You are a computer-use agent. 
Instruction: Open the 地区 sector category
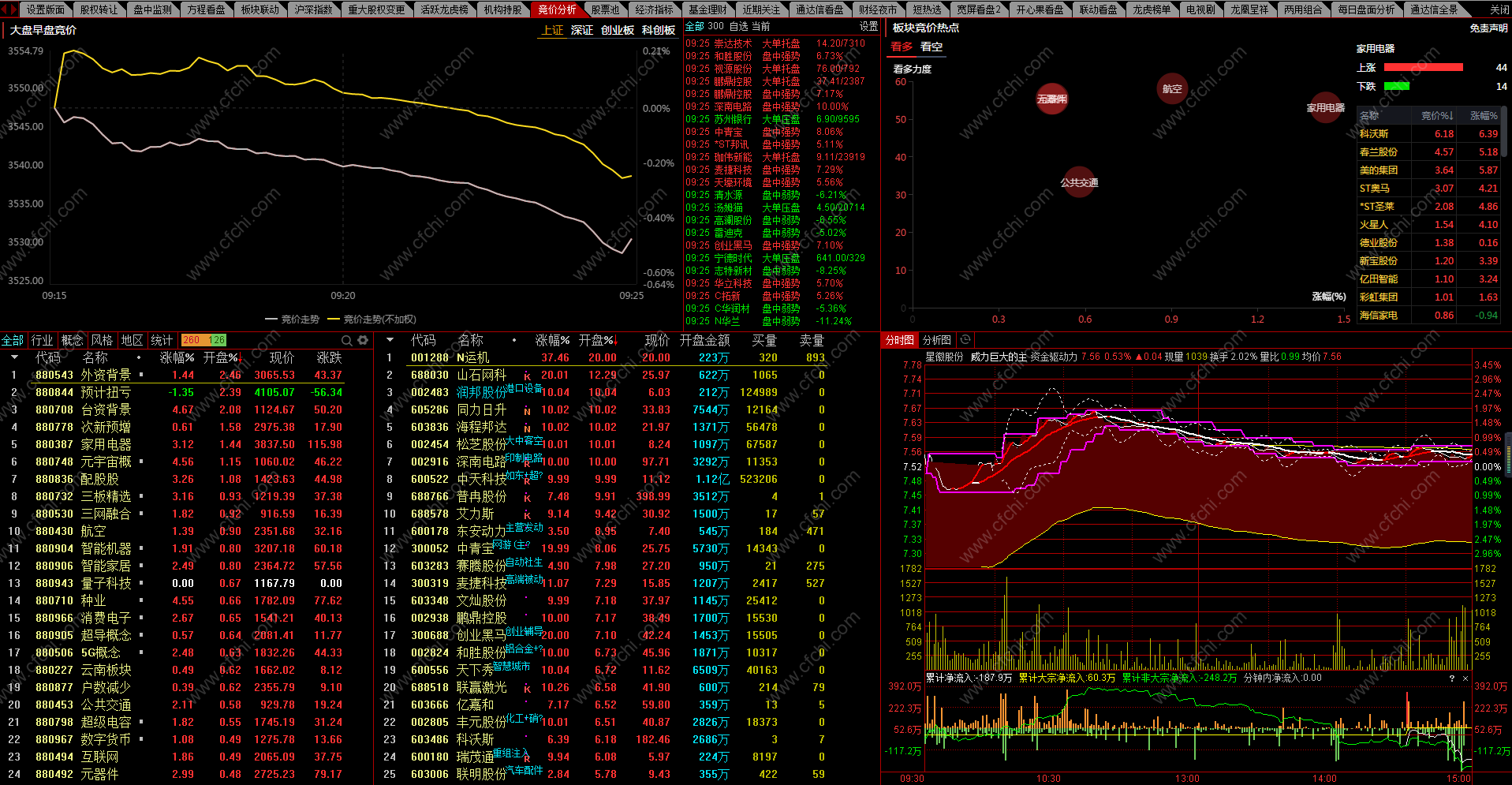pyautogui.click(x=132, y=340)
